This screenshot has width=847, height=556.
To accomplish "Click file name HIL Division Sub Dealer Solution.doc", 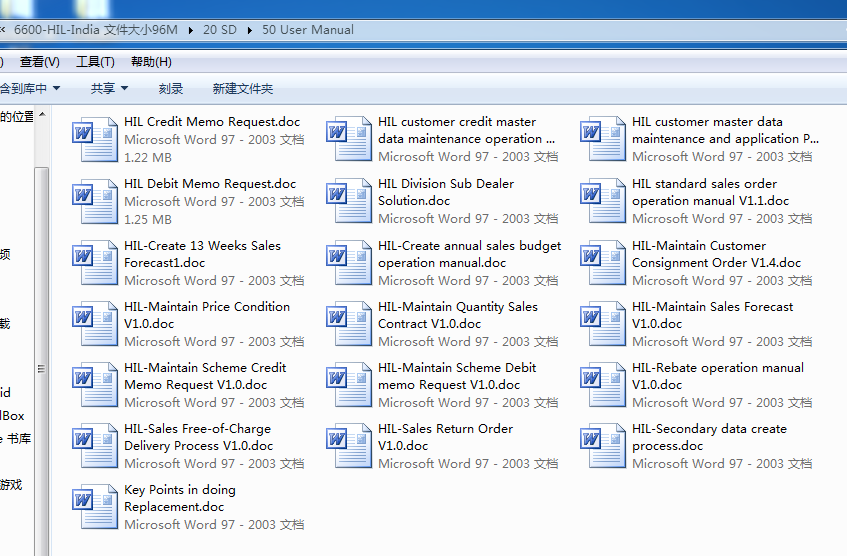I will (446, 192).
